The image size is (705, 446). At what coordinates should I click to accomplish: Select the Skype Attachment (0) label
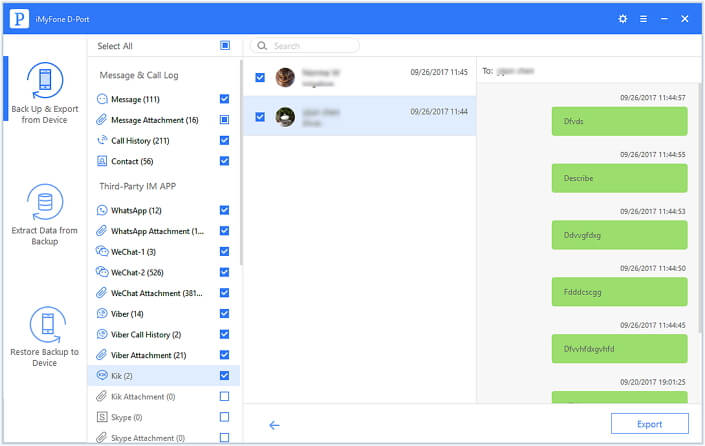[148, 438]
